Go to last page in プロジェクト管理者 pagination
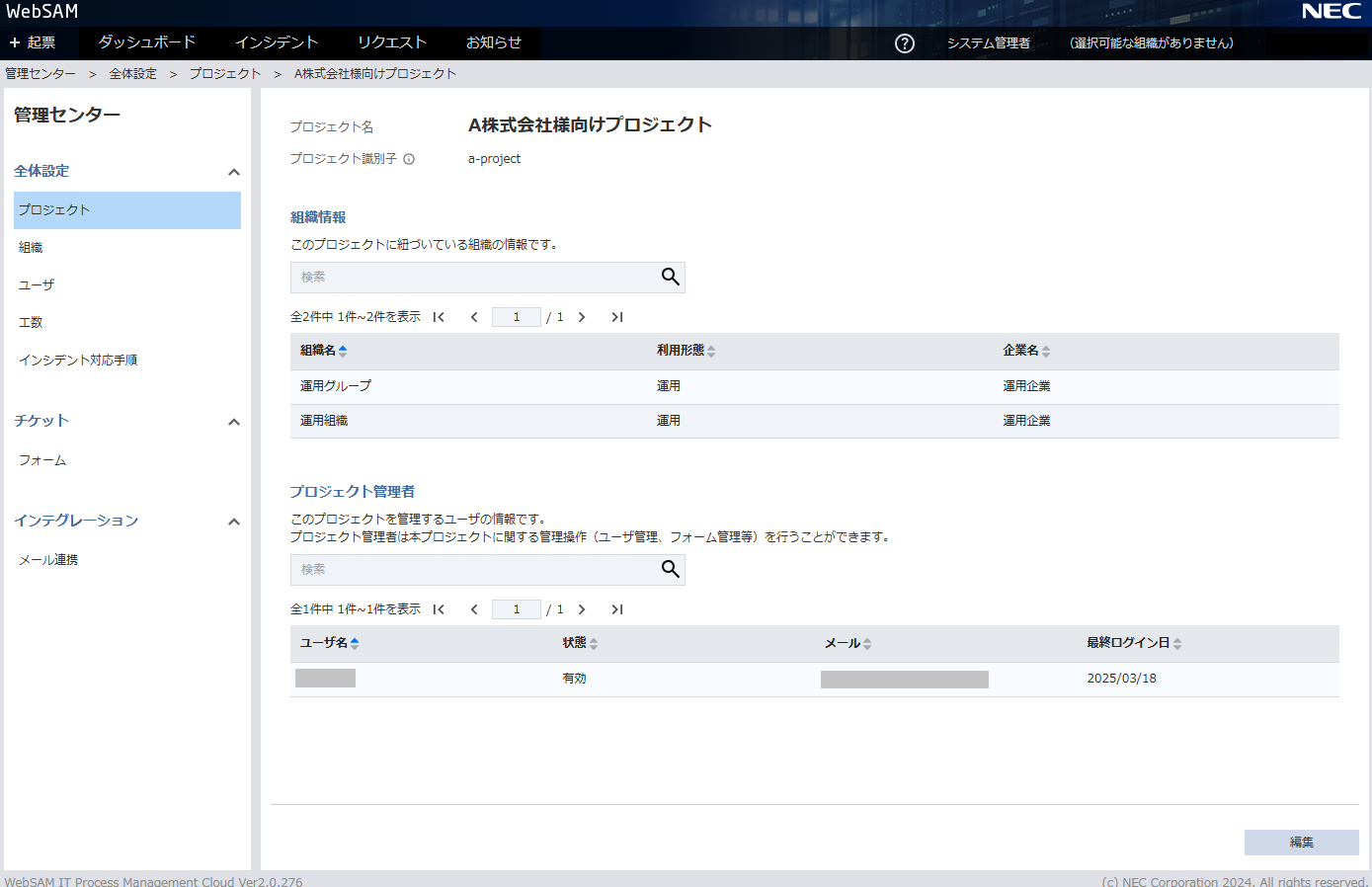This screenshot has height=887, width=1372. 617,609
